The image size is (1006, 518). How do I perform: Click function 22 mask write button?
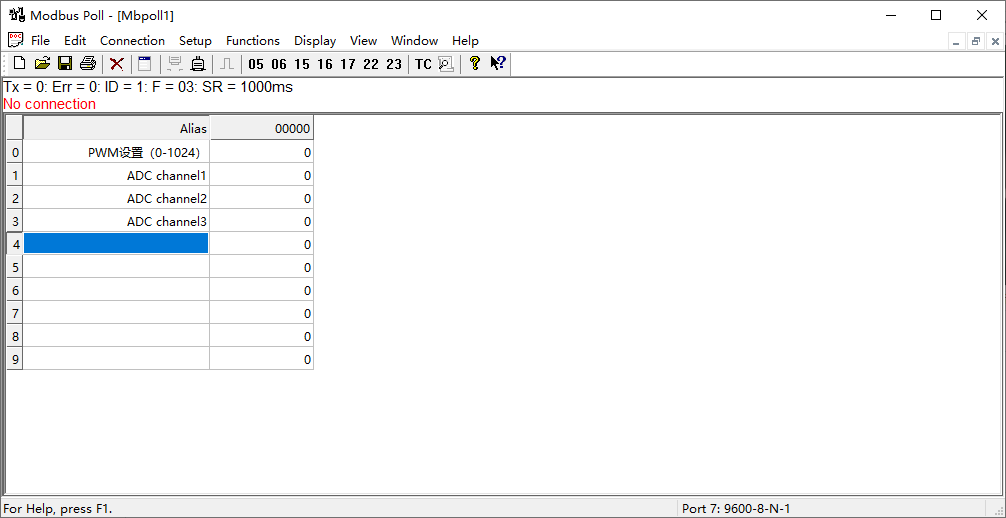click(x=371, y=64)
